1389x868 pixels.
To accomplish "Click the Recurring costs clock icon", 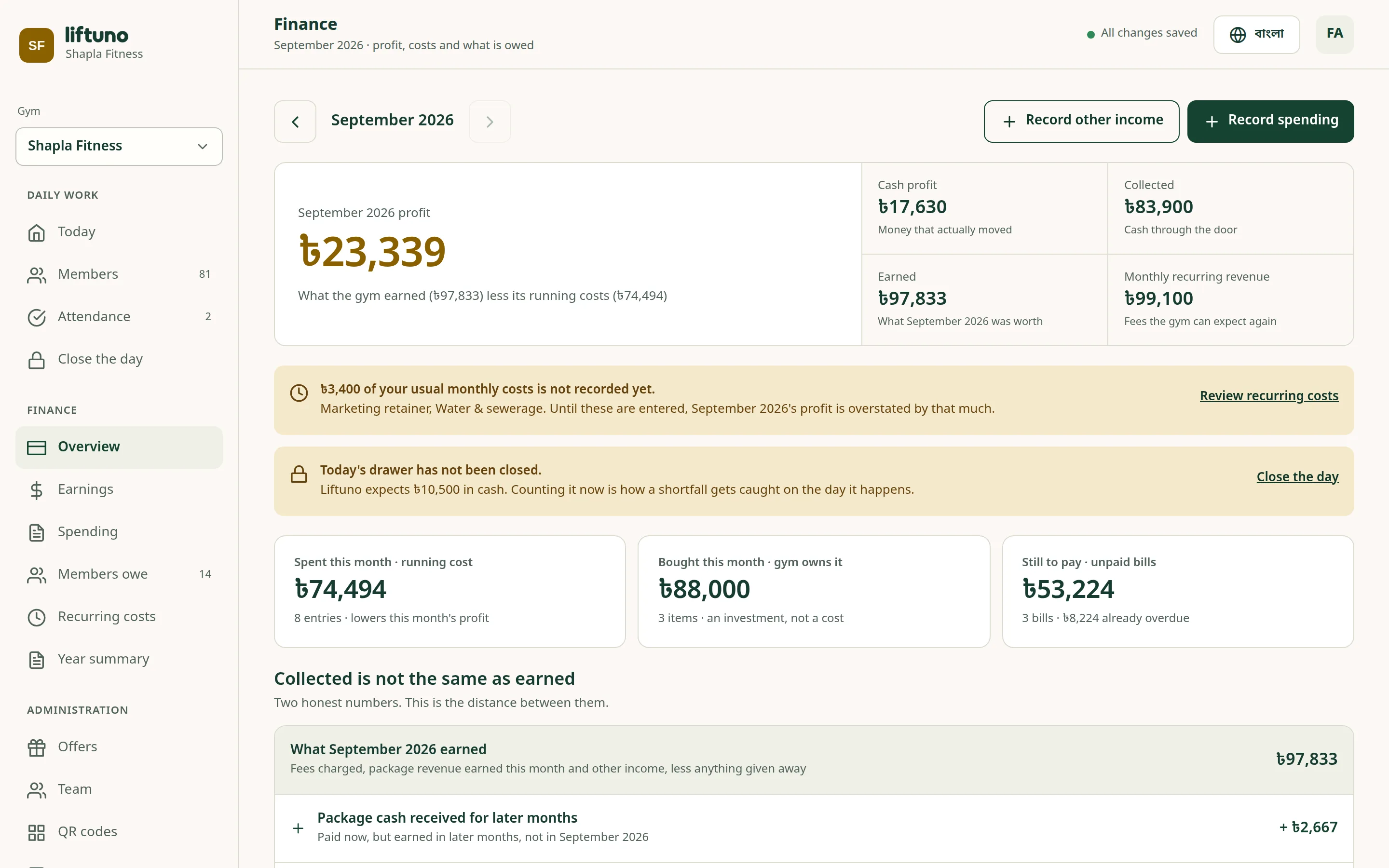I will pyautogui.click(x=36, y=617).
